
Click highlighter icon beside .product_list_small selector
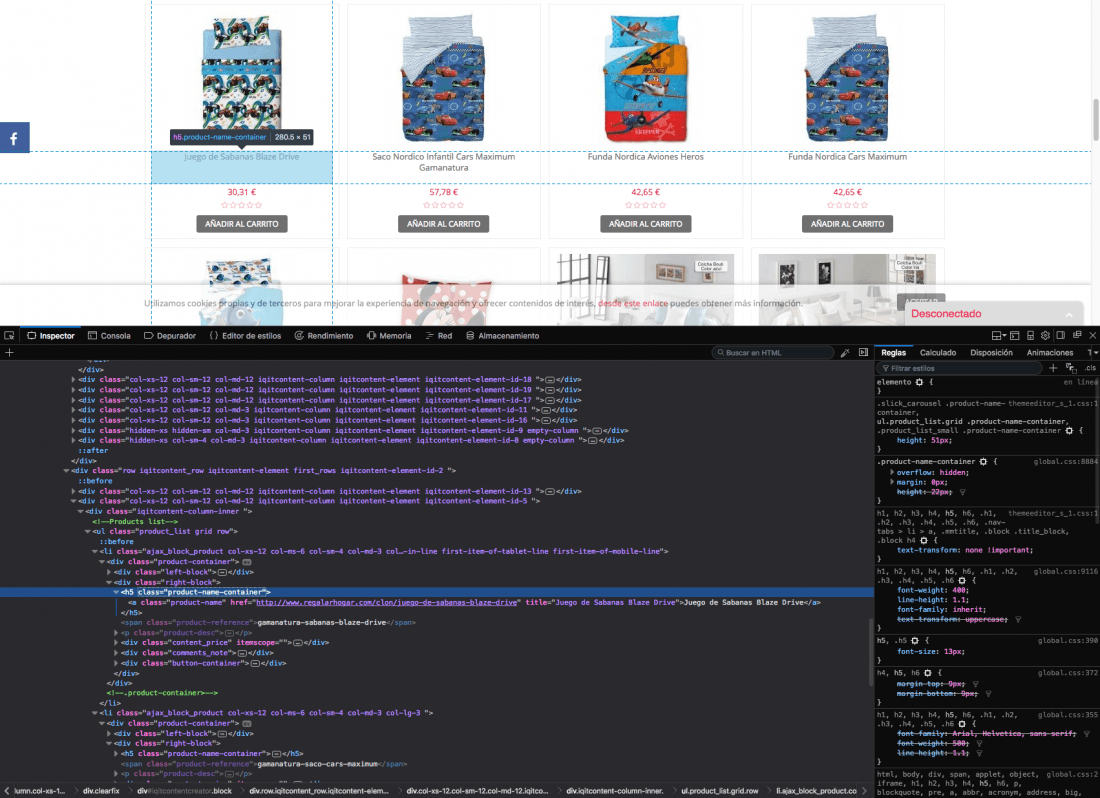pyautogui.click(x=1070, y=431)
